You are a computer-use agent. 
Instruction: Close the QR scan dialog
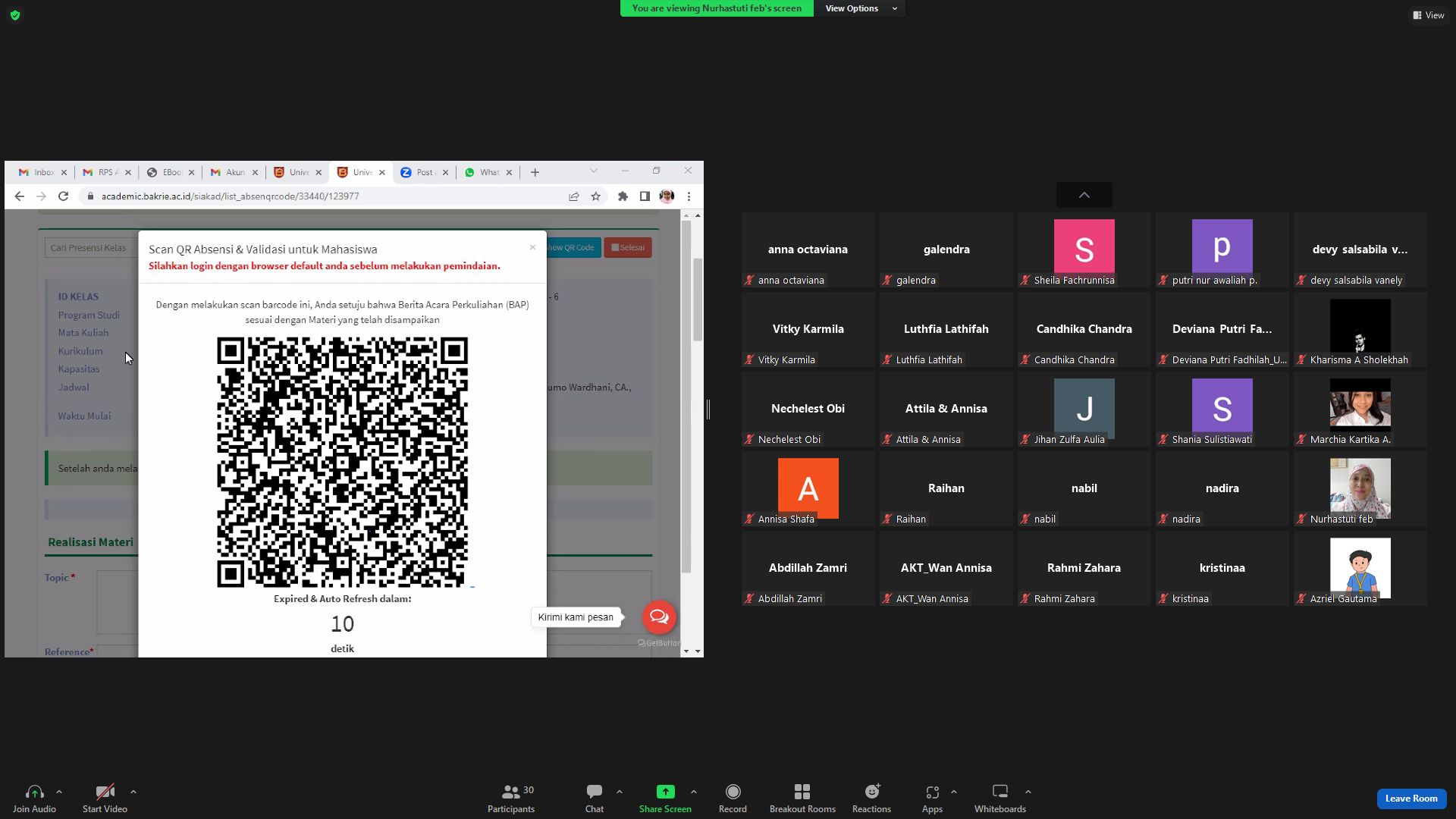(532, 247)
